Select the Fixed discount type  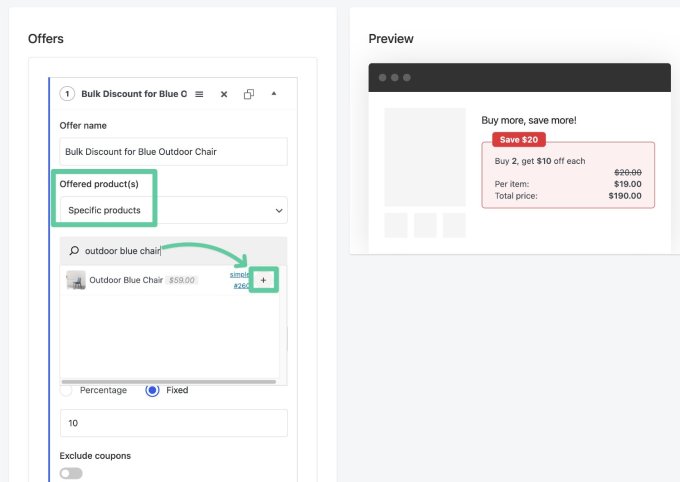point(152,390)
